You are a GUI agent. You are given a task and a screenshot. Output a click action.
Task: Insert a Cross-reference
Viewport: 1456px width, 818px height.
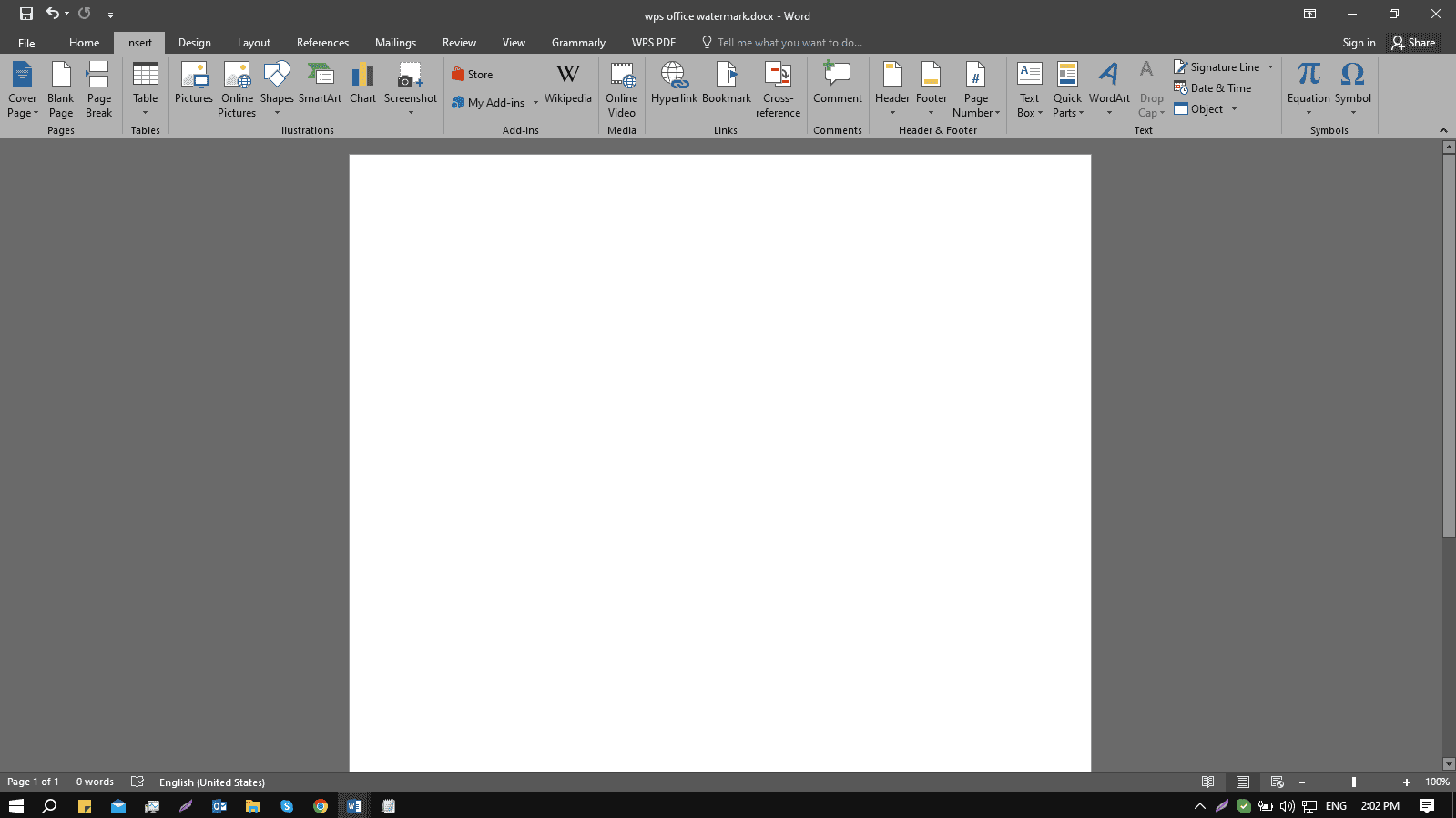(778, 89)
